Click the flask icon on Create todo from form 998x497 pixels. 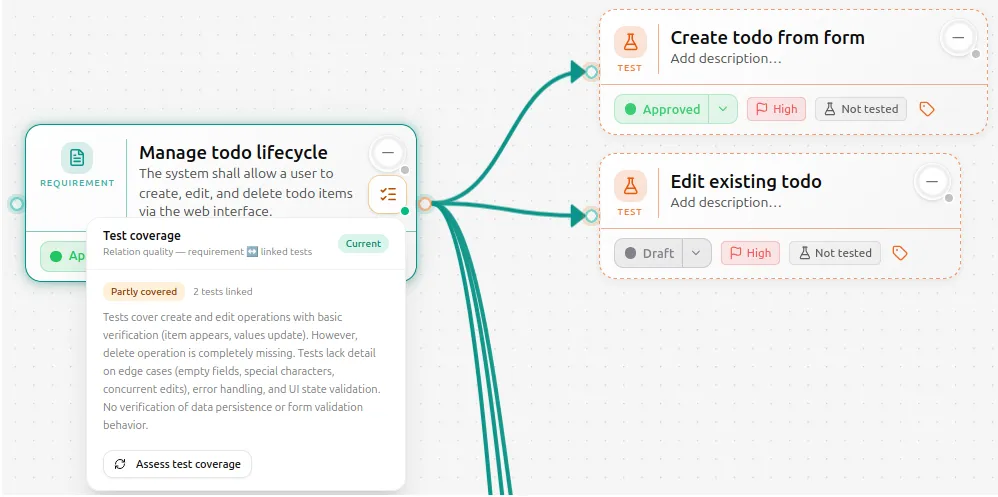pyautogui.click(x=630, y=43)
